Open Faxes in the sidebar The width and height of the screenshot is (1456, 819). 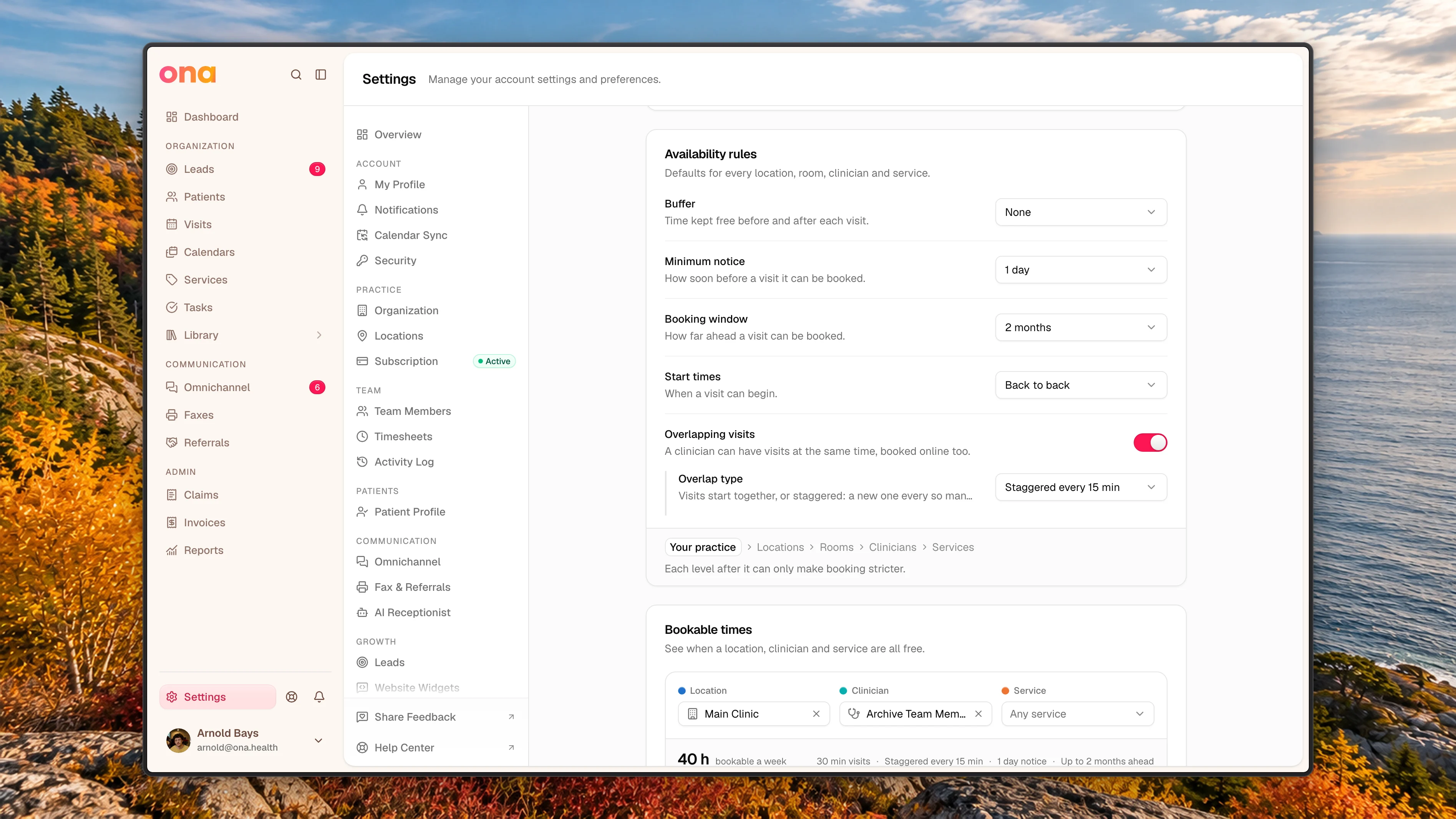point(245,415)
